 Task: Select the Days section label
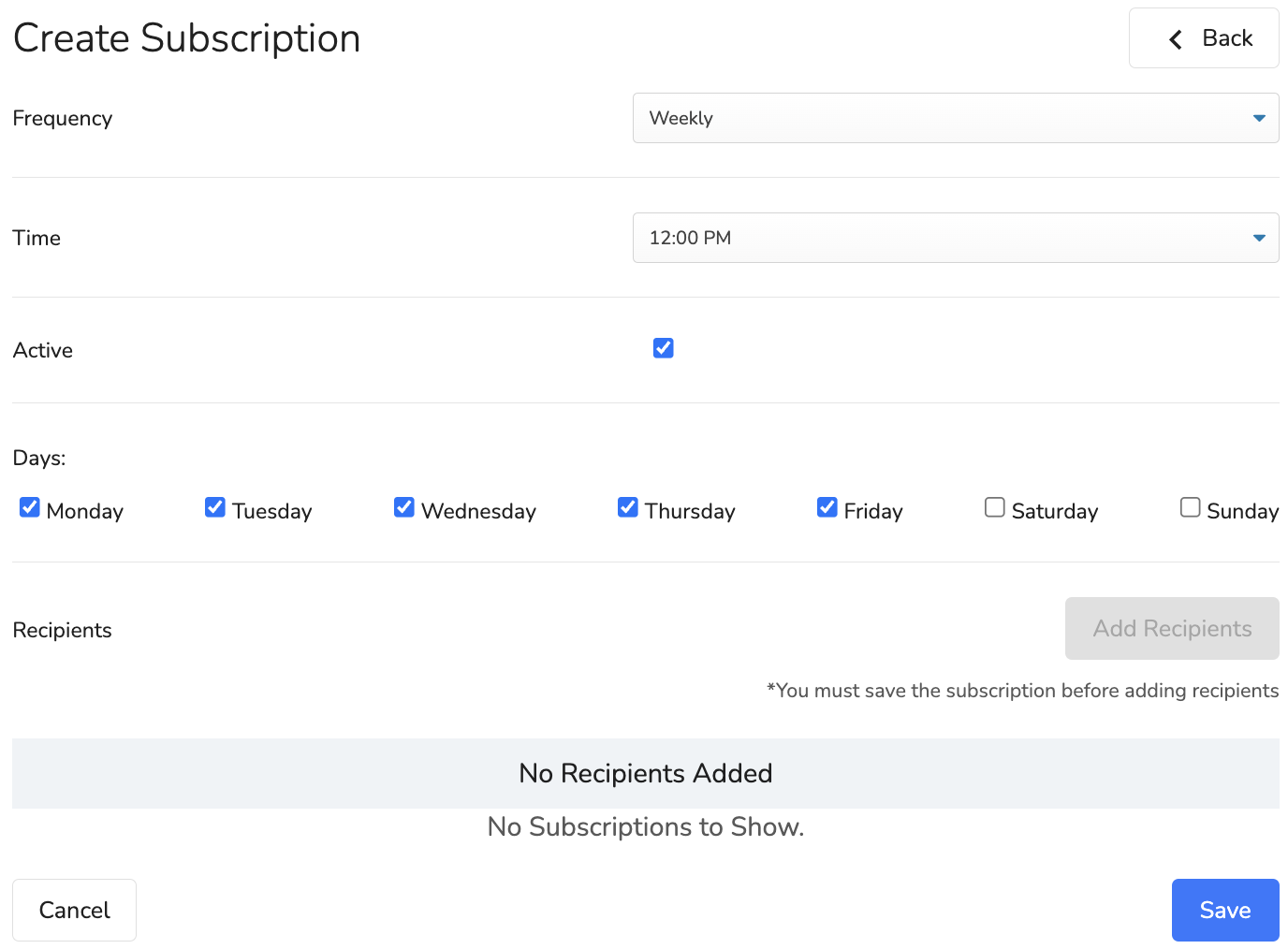tap(39, 458)
